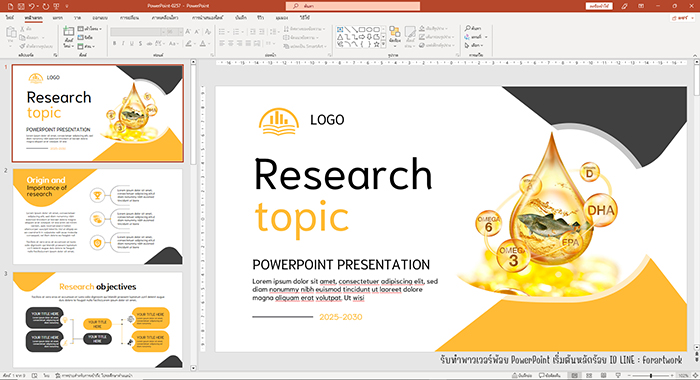Collapse the ribbon with the chevron
This screenshot has height=380, width=700.
(695, 55)
